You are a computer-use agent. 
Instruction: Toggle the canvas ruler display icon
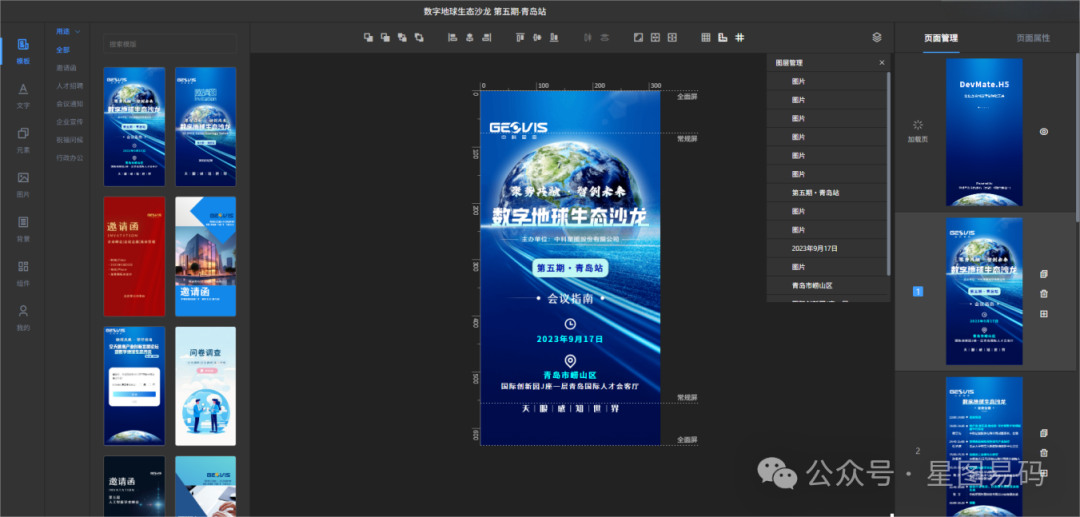[723, 37]
